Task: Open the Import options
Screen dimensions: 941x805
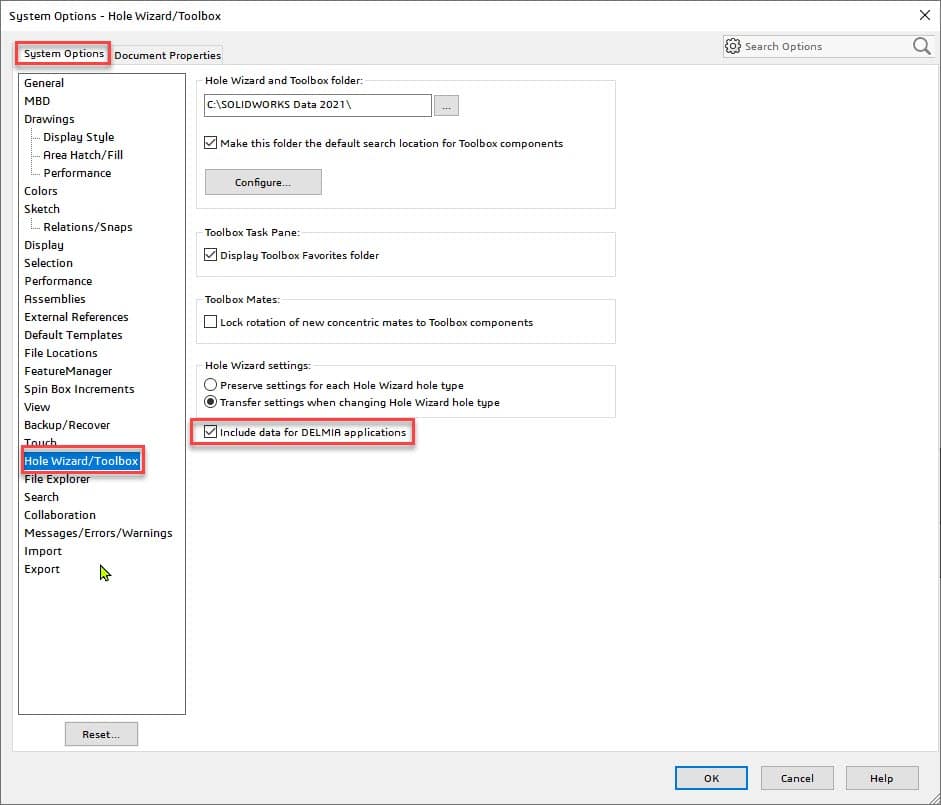Action: click(x=43, y=551)
